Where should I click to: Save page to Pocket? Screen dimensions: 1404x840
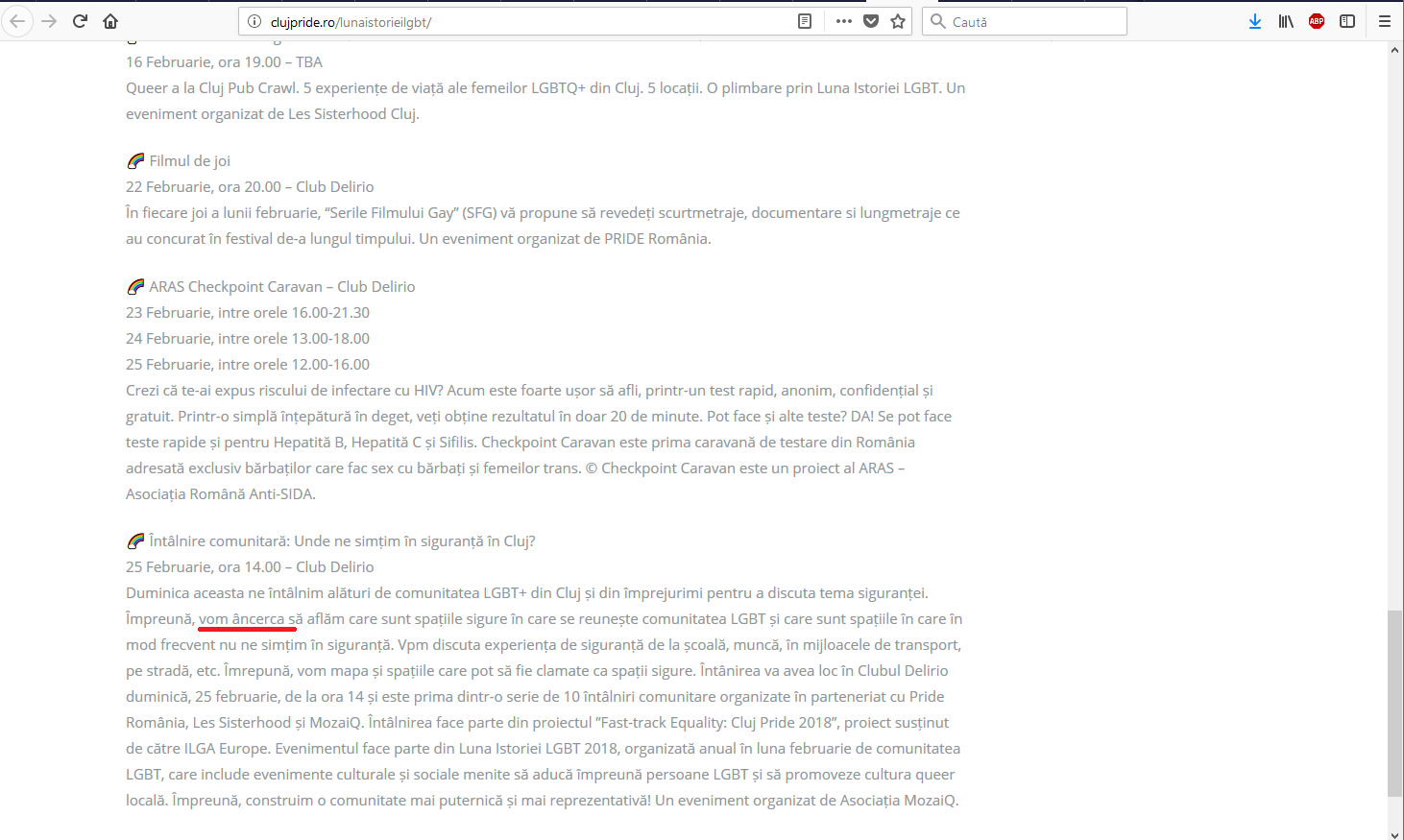pos(871,21)
